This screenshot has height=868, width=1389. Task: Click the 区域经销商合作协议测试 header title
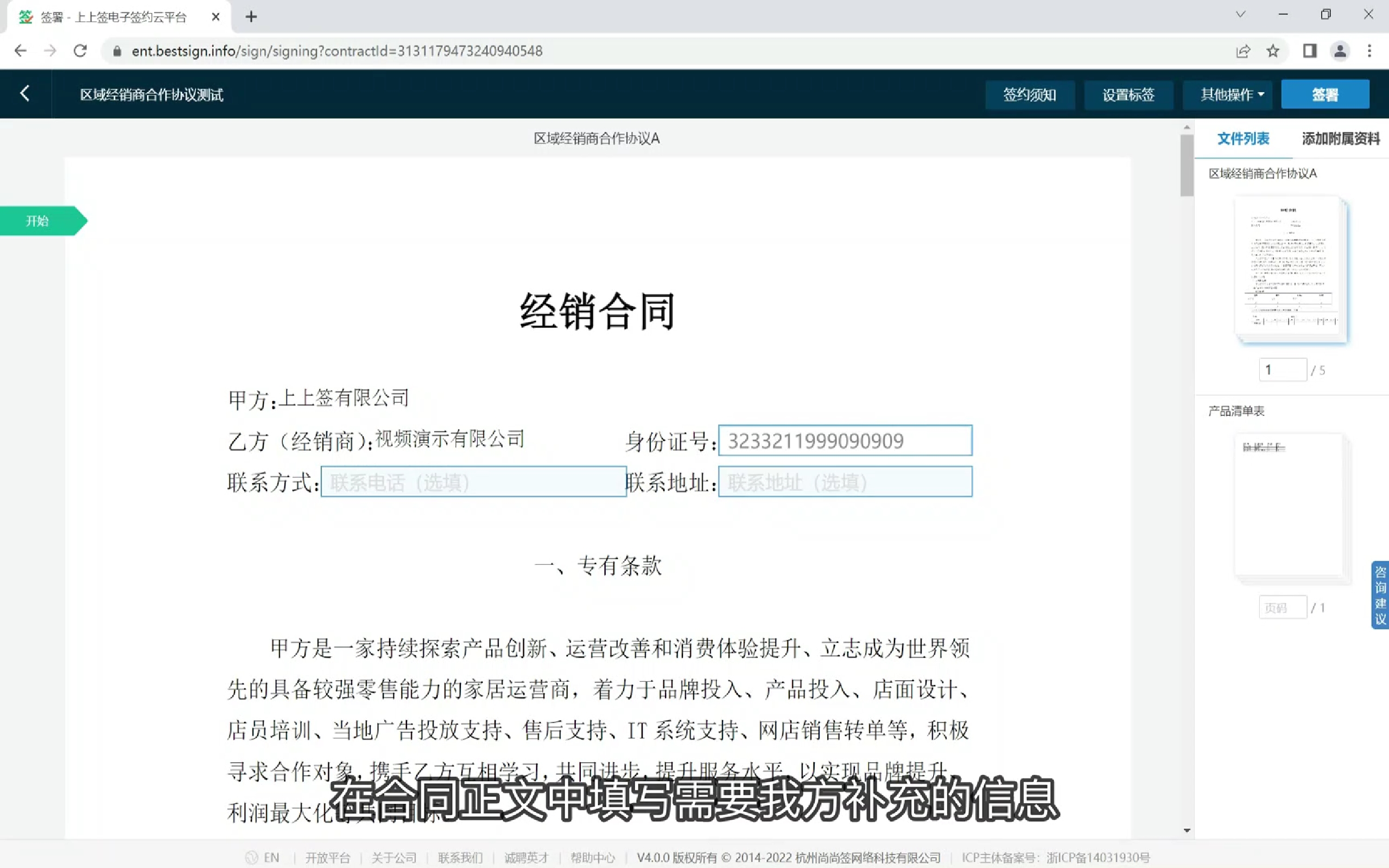click(x=151, y=94)
